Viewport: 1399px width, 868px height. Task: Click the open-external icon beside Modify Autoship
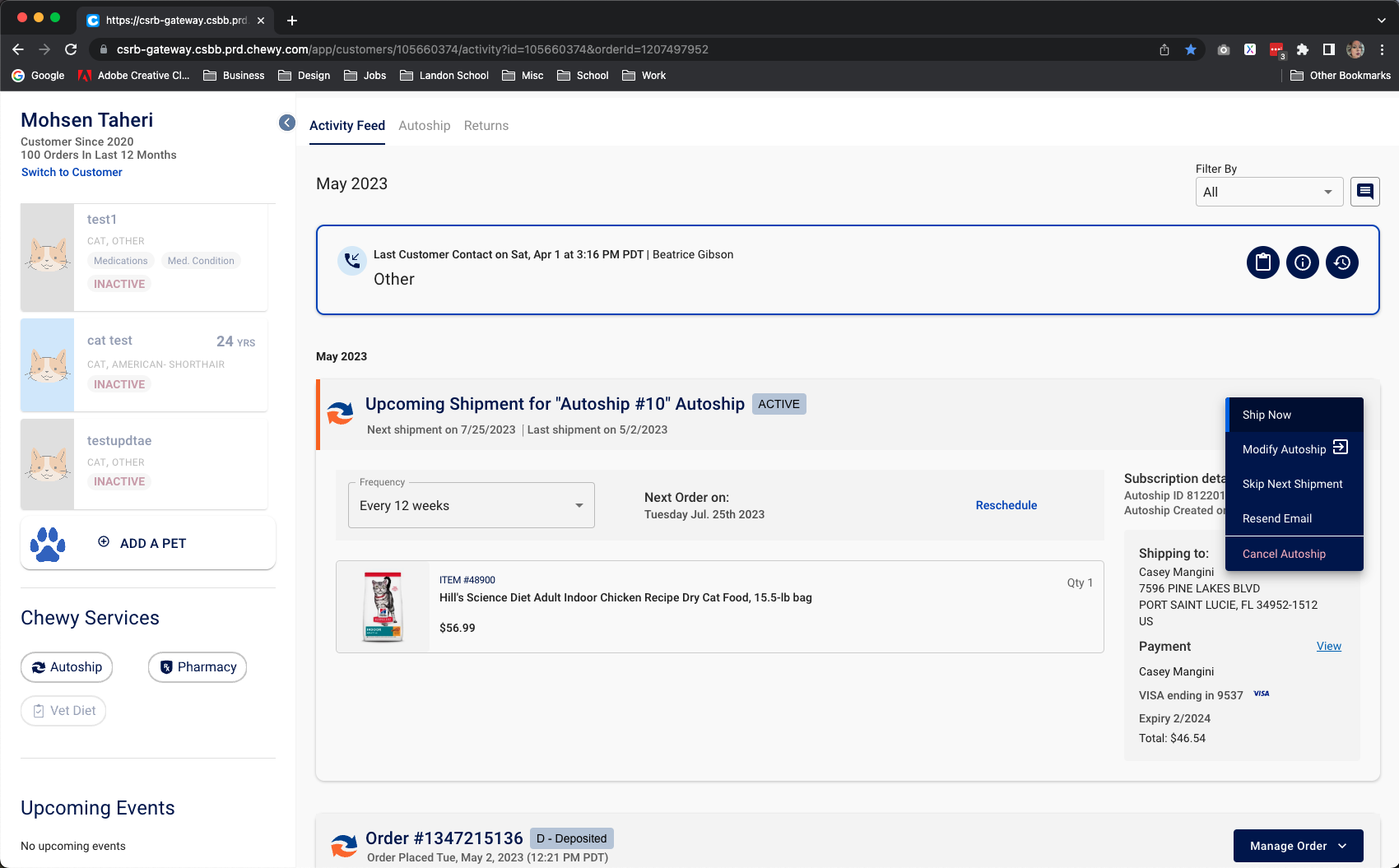point(1341,447)
